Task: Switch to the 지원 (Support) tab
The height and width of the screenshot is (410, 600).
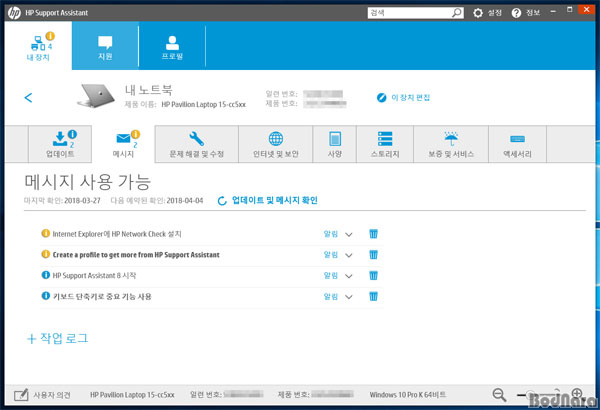Action: [x=105, y=46]
